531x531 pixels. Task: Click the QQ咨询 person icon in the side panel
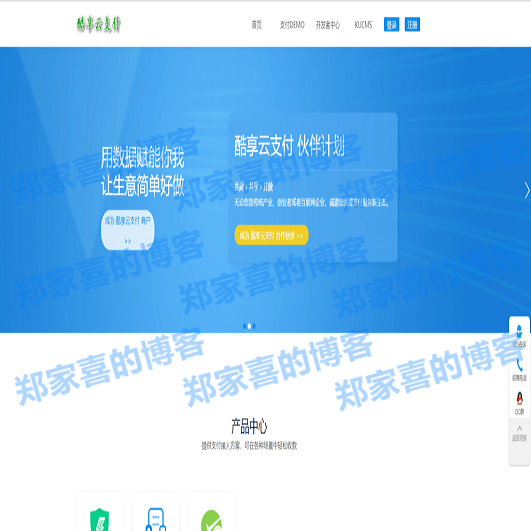click(x=519, y=331)
